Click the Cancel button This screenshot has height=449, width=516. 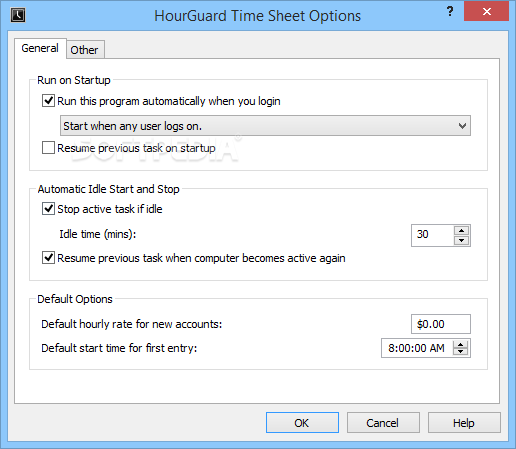[x=383, y=423]
